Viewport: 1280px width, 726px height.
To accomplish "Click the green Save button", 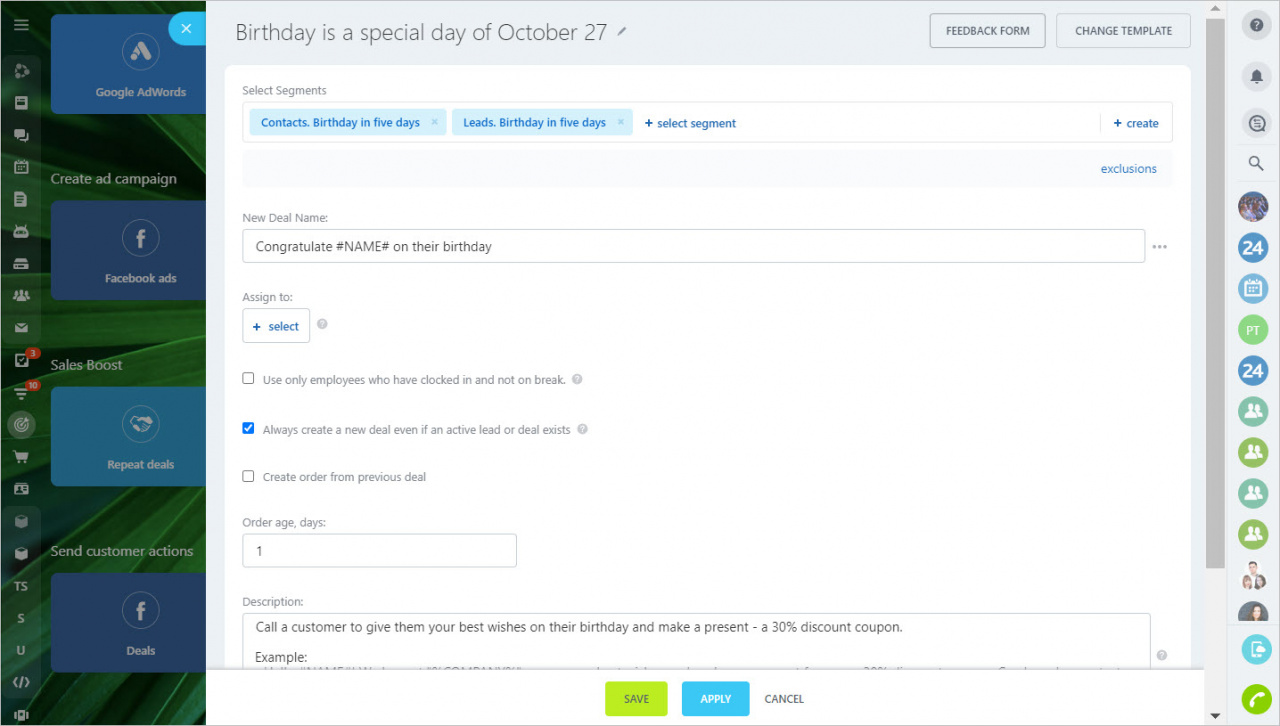I will pos(636,699).
